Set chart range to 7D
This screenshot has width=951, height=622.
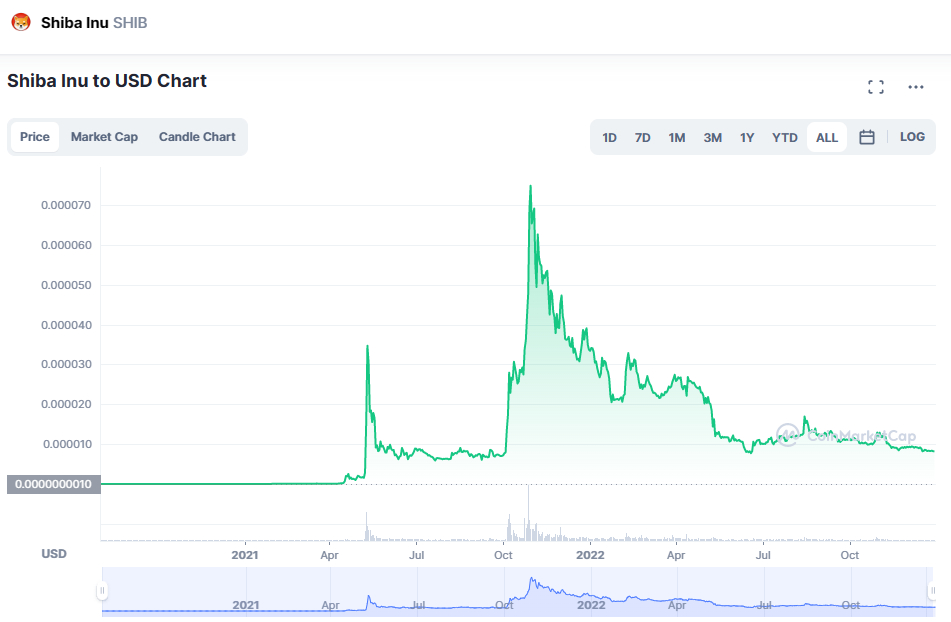tap(643, 138)
